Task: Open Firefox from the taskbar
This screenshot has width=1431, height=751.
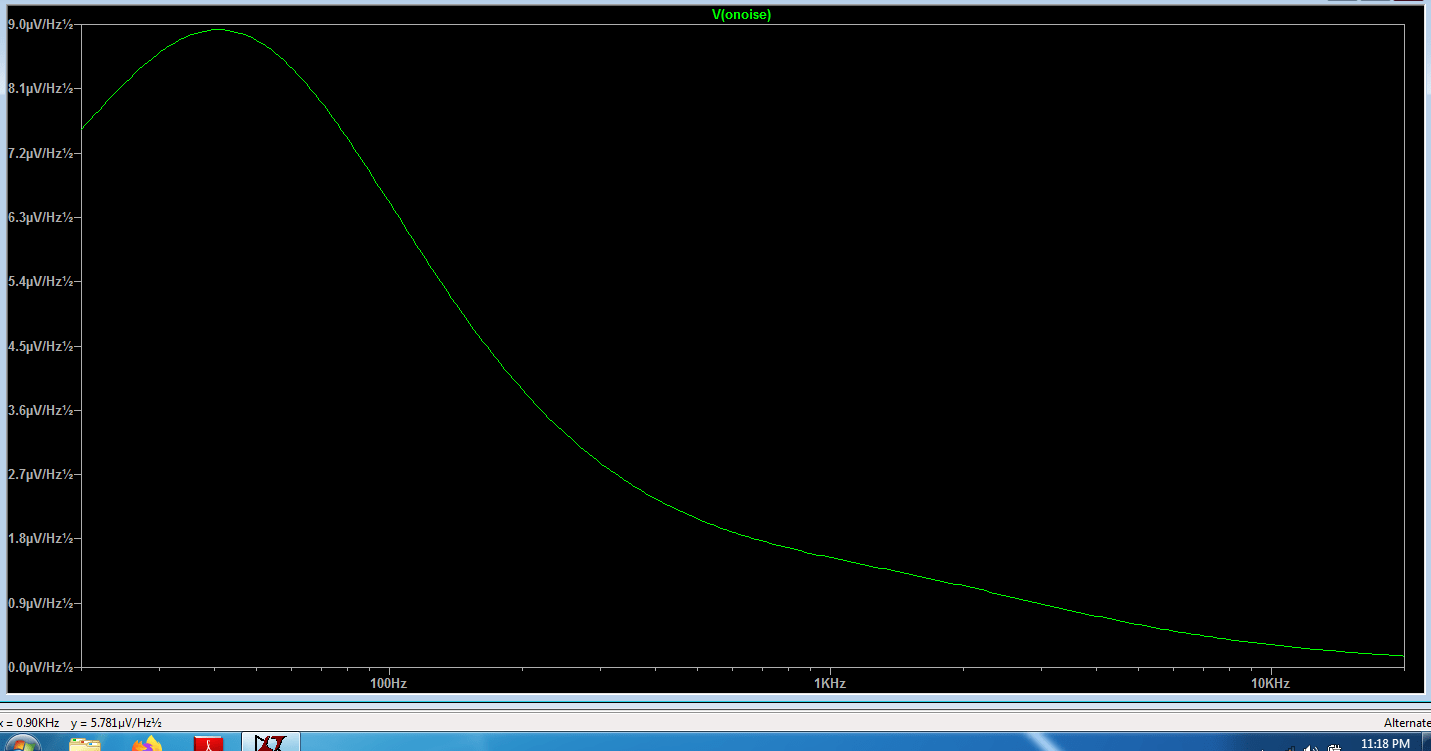Action: (x=147, y=743)
